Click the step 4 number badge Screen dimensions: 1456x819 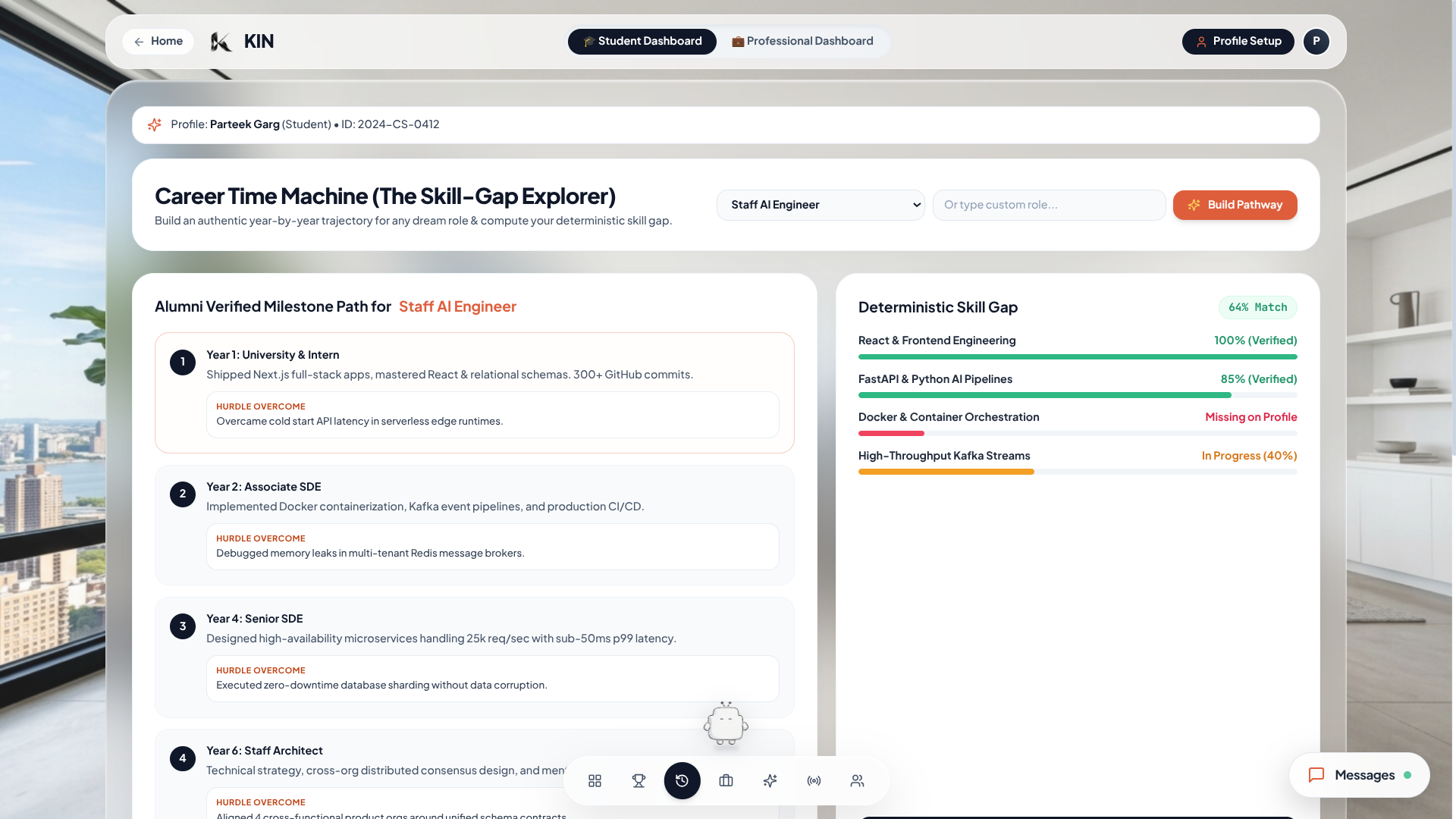(x=183, y=758)
